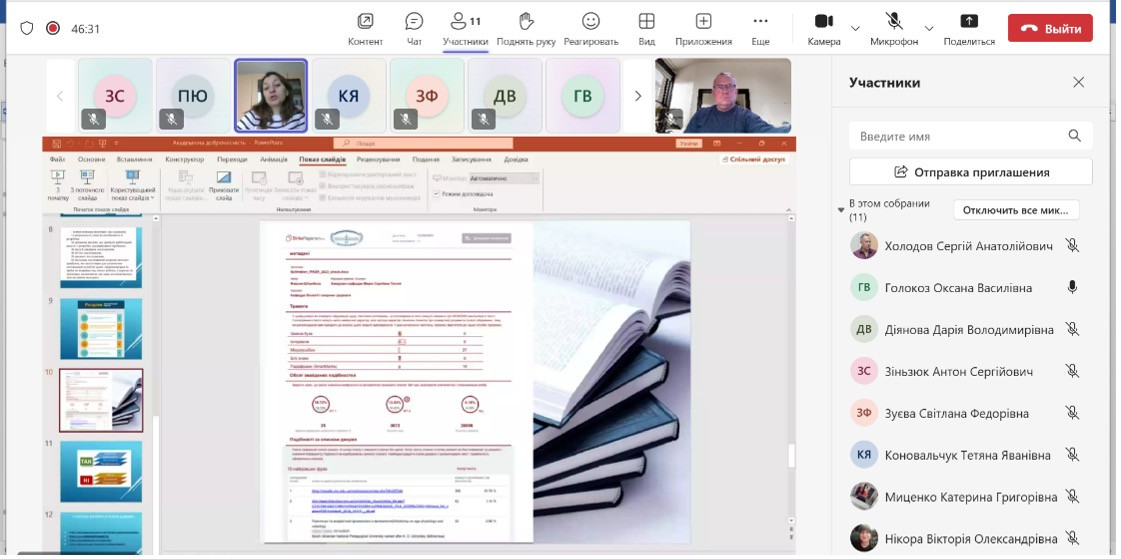Toggle mic for Діянова Дарія Володимирівна
The height and width of the screenshot is (559, 1121).
[1072, 330]
